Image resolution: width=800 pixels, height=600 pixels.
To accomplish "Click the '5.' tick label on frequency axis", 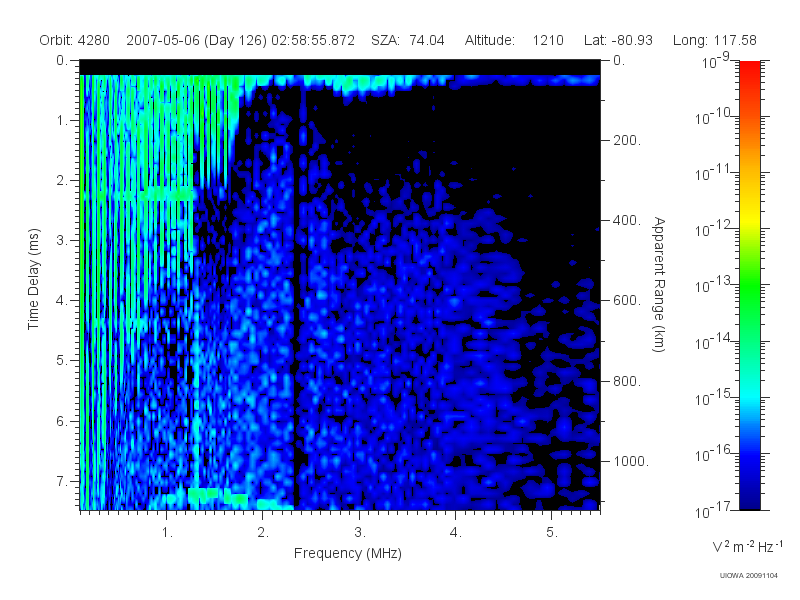I will coord(552,533).
